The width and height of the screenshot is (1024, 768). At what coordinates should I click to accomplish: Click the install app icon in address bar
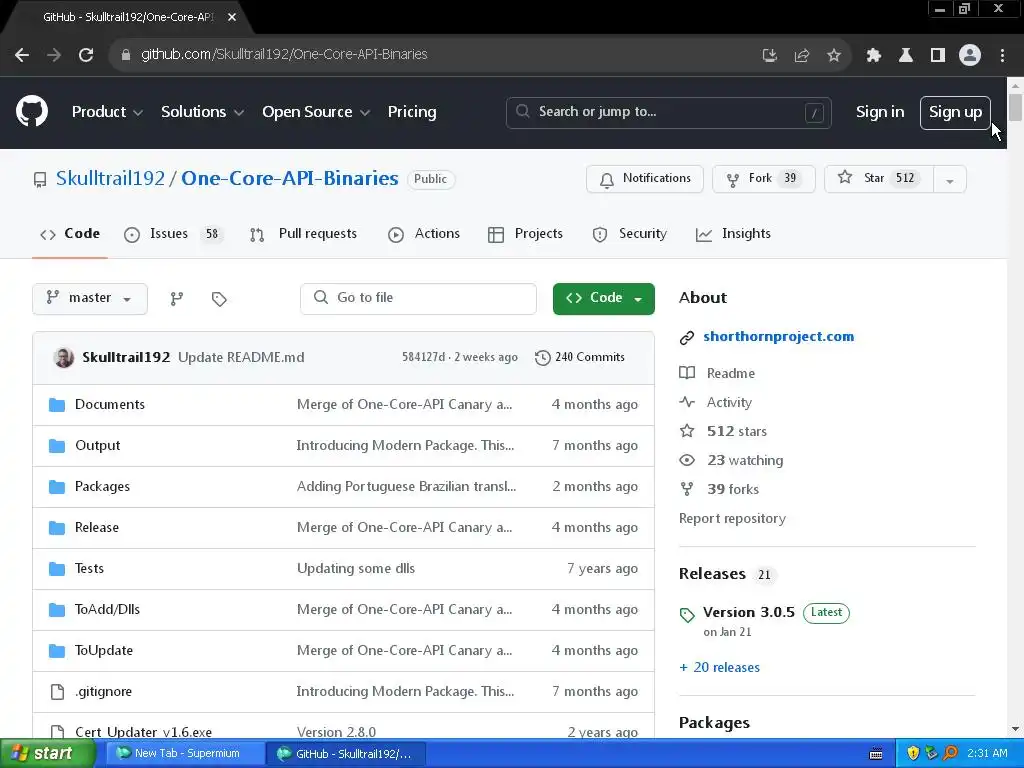(770, 56)
